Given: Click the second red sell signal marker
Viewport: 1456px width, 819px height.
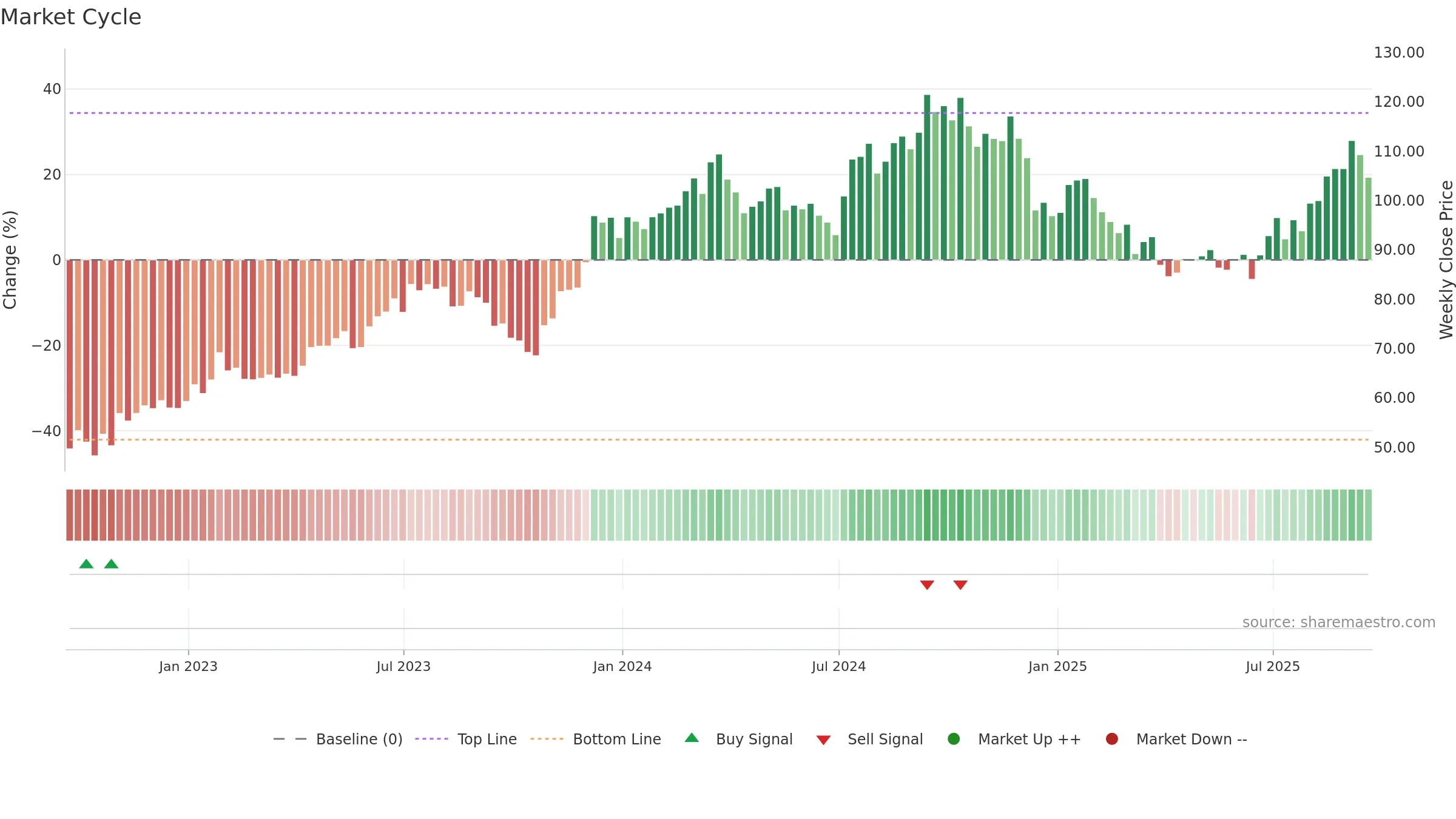Looking at the screenshot, I should tap(960, 585).
